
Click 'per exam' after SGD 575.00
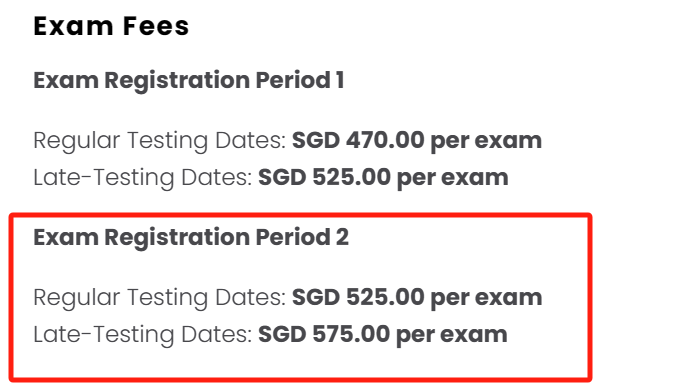point(452,335)
